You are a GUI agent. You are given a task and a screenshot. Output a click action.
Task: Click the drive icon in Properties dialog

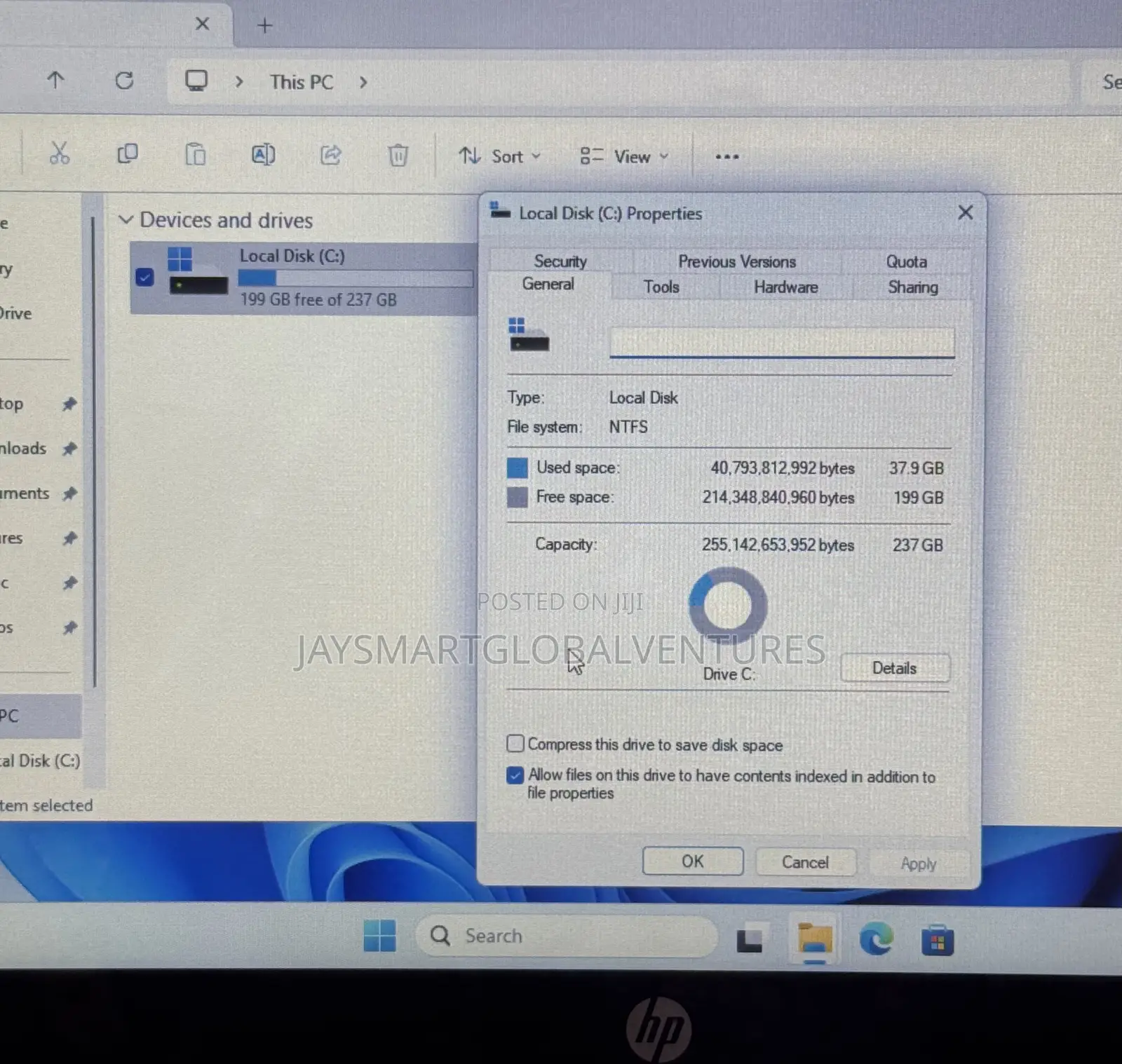coord(529,334)
